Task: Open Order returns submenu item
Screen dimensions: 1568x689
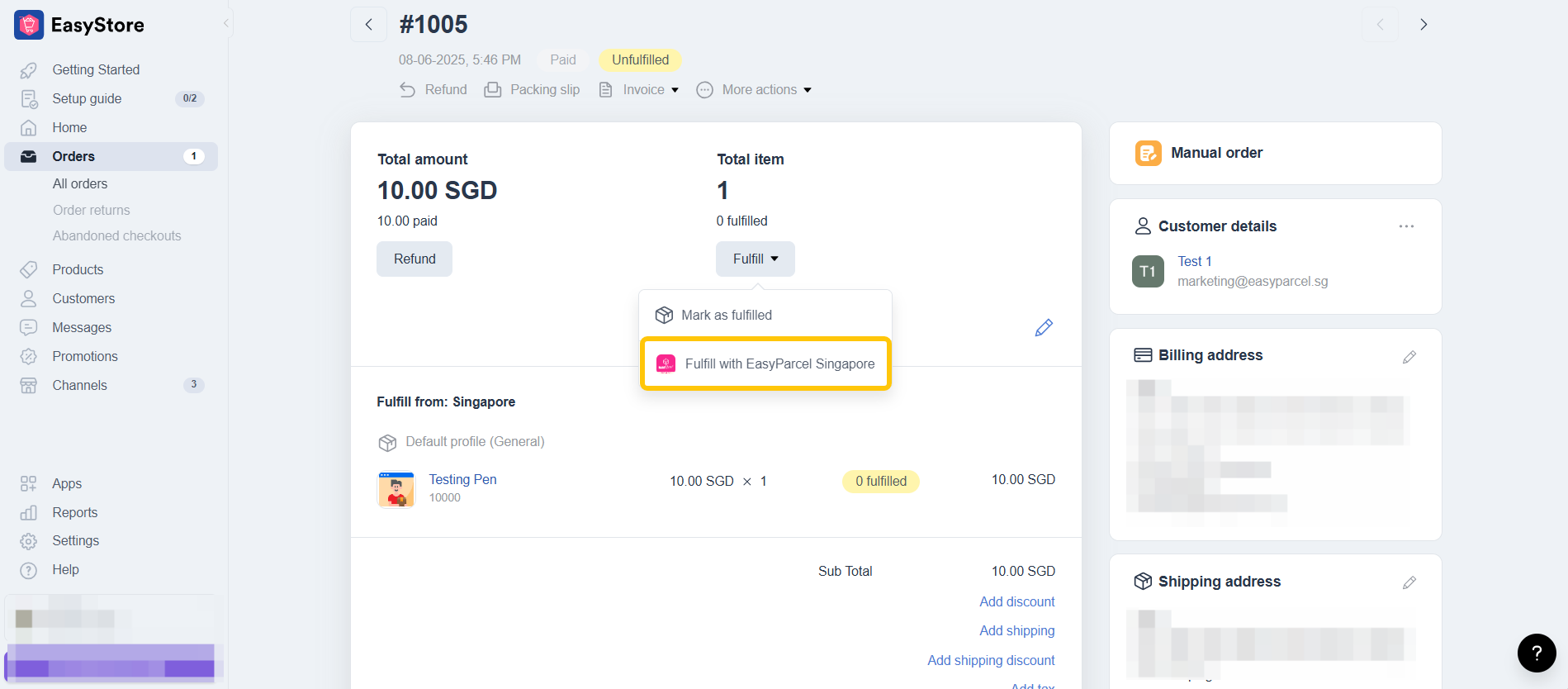Action: (x=92, y=210)
